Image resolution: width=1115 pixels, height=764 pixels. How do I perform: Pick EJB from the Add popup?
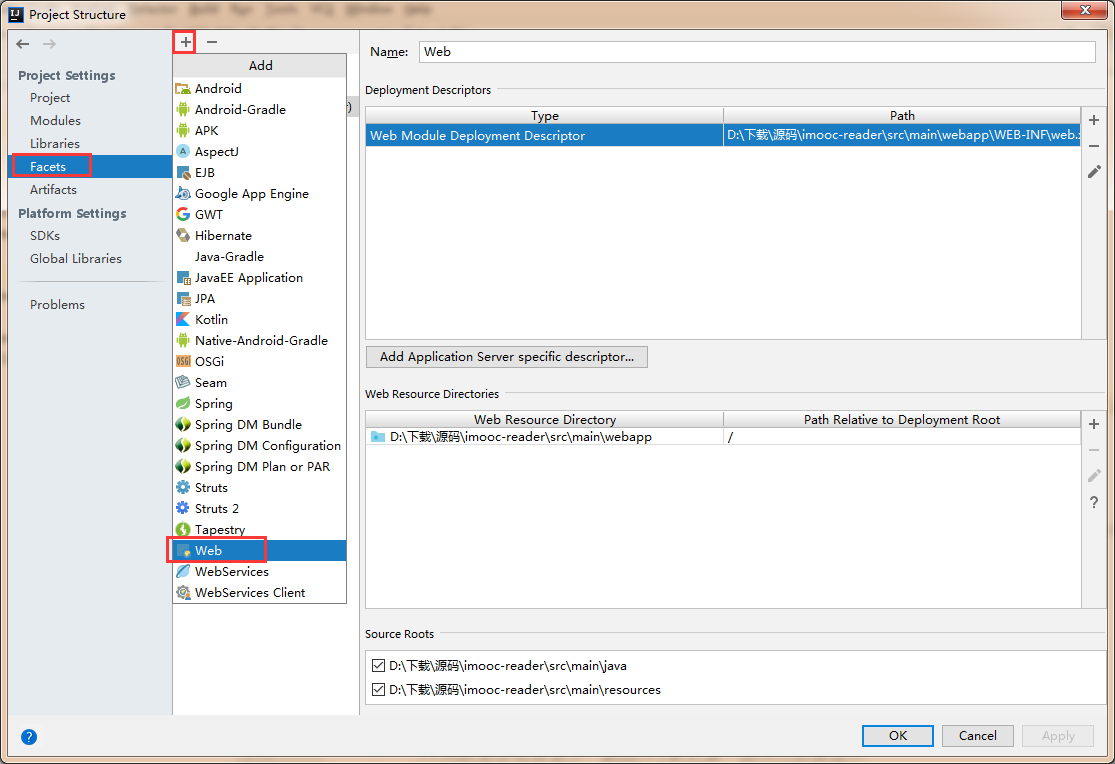coord(260,172)
